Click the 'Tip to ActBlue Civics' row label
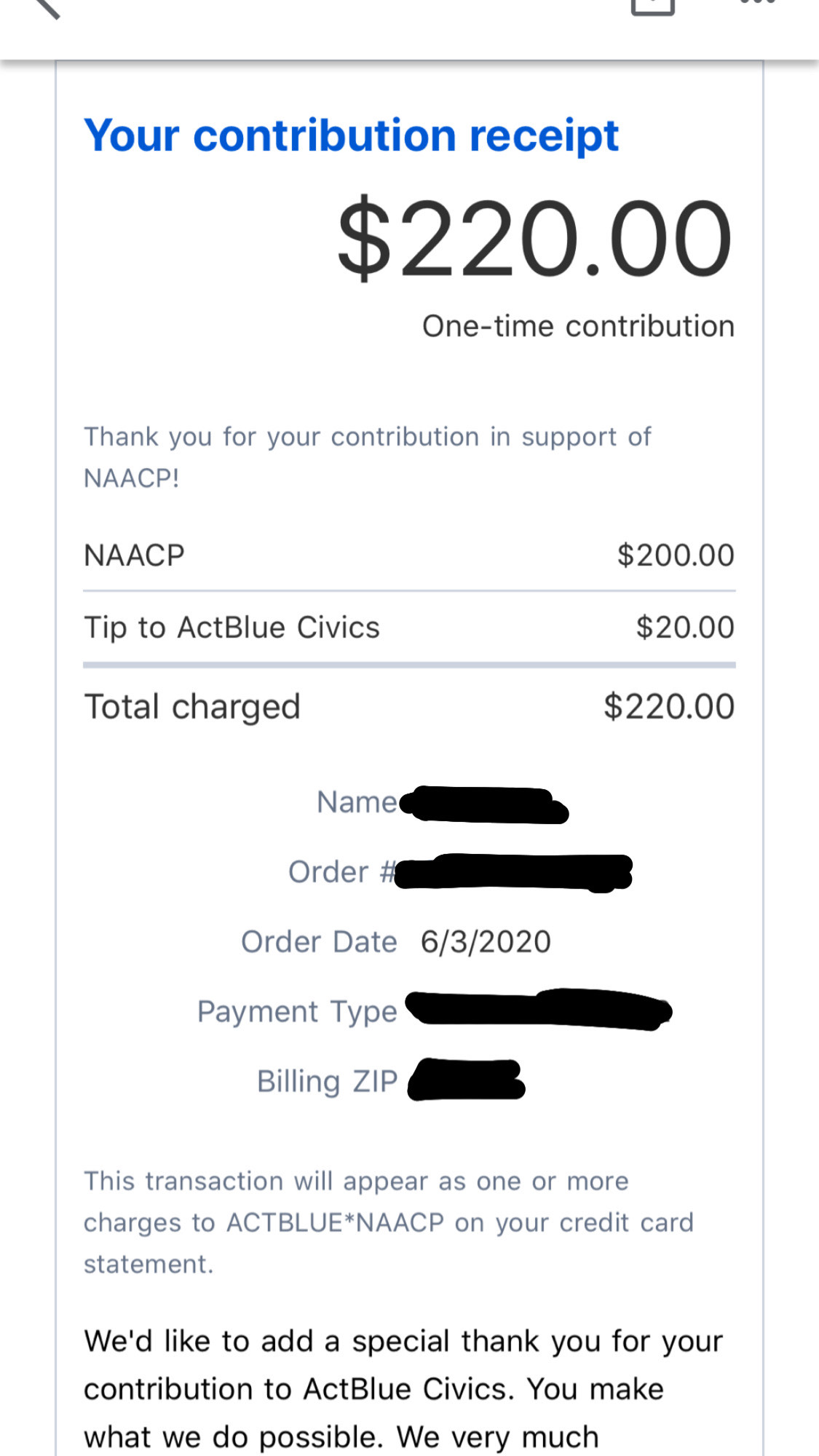Screen dimensions: 819x1456 point(232,628)
